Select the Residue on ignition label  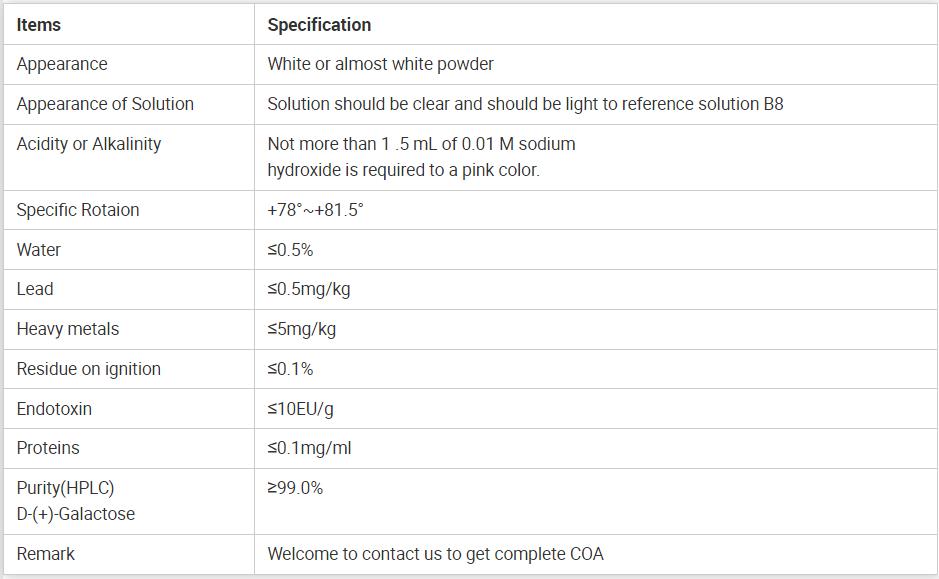[x=89, y=369]
